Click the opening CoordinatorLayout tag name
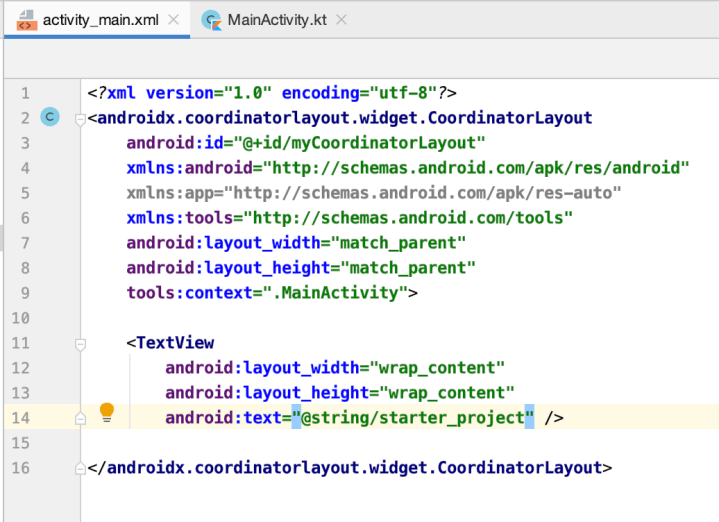Viewport: 719px width, 522px height. point(344,118)
